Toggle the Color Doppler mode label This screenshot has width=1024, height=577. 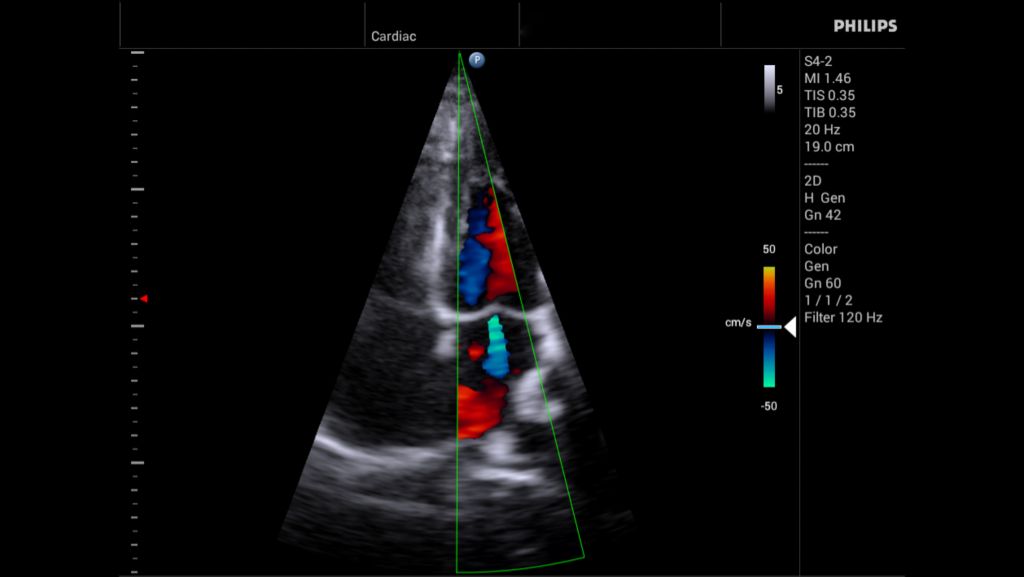click(x=824, y=249)
